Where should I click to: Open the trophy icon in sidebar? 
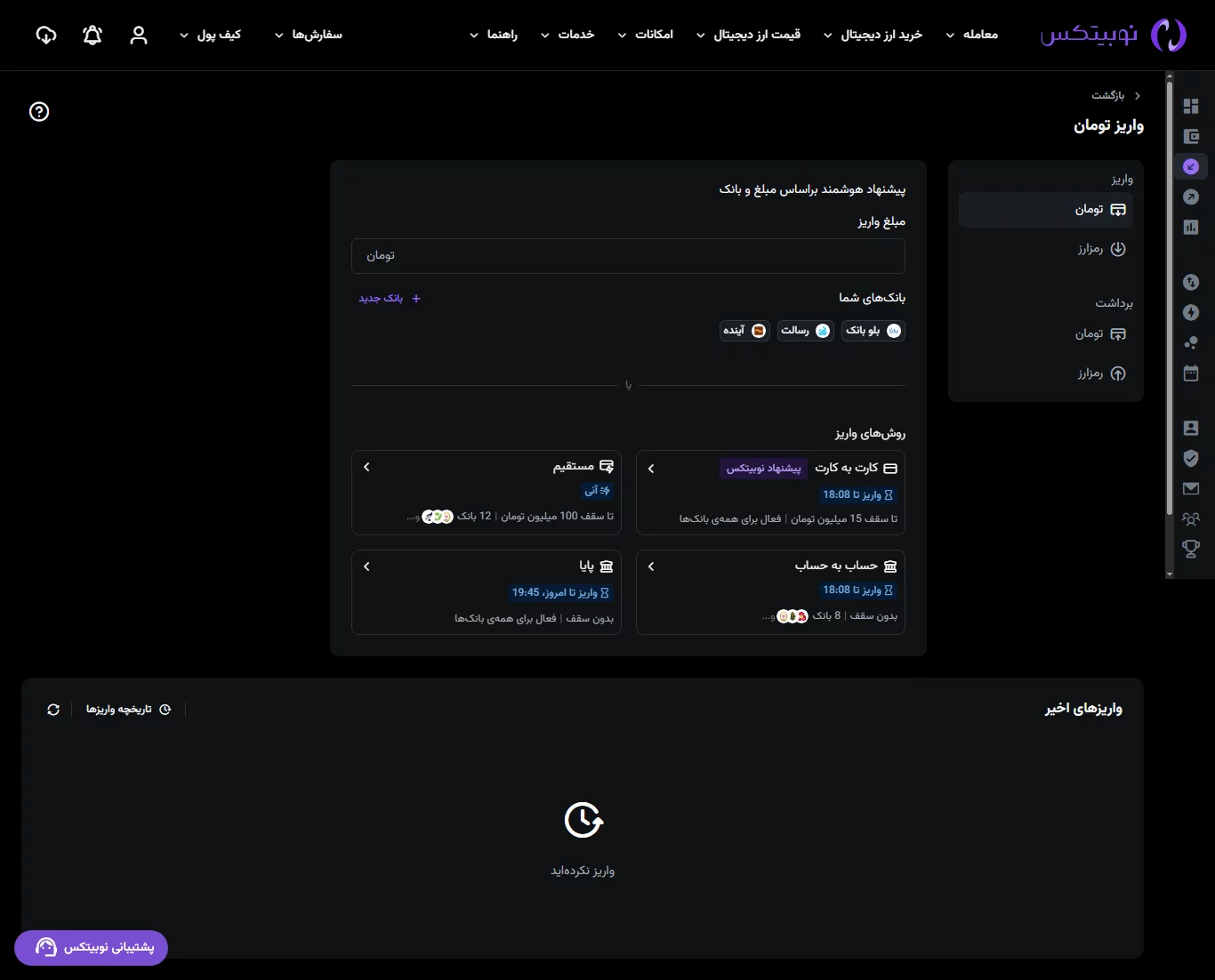(1191, 550)
